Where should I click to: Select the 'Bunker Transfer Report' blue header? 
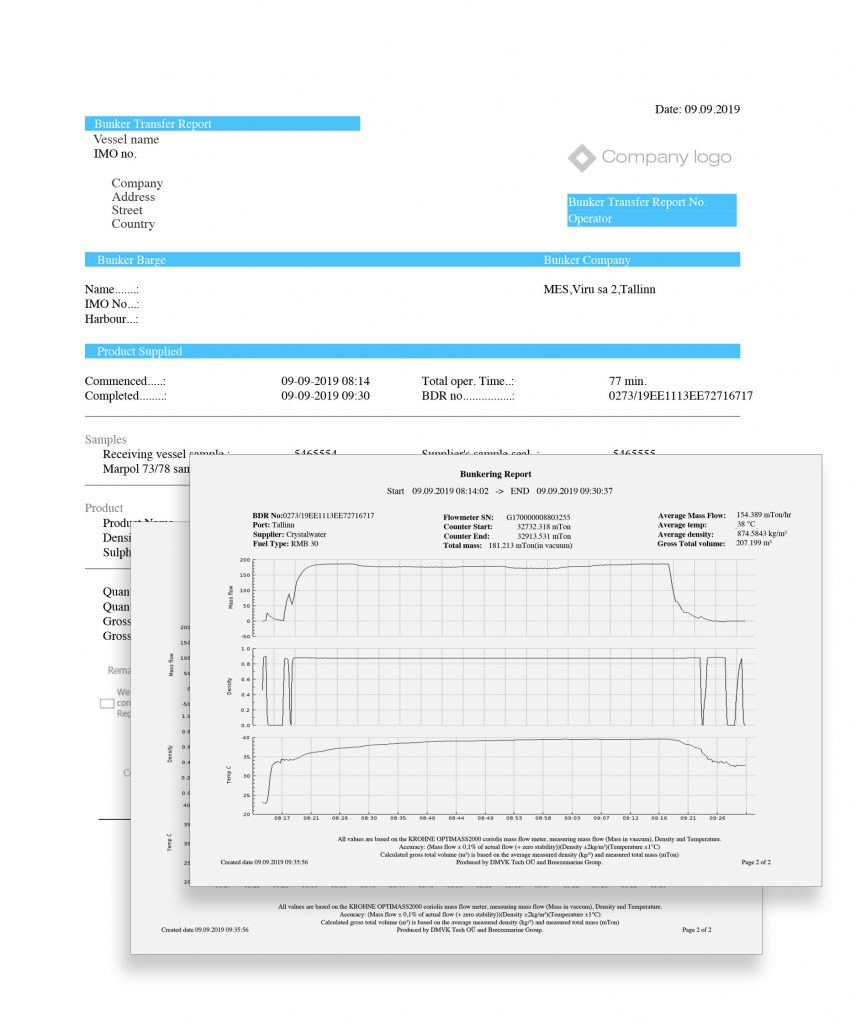[x=222, y=123]
